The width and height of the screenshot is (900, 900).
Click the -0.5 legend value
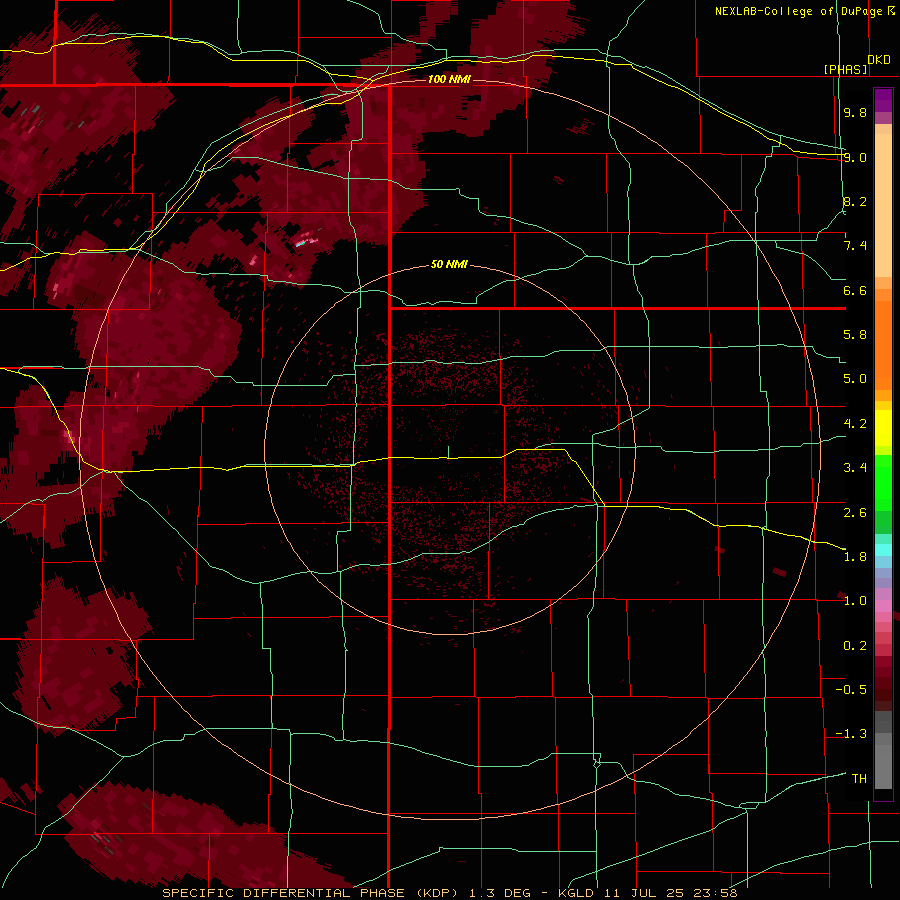851,689
